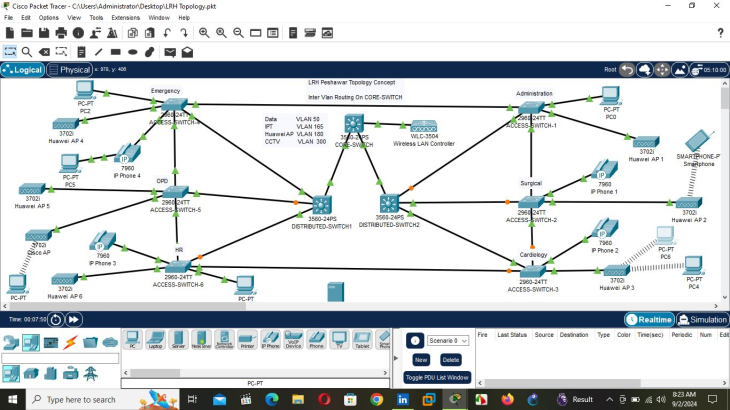Create new cluster with cloud icon
This screenshot has height=410, width=730.
click(x=645, y=70)
